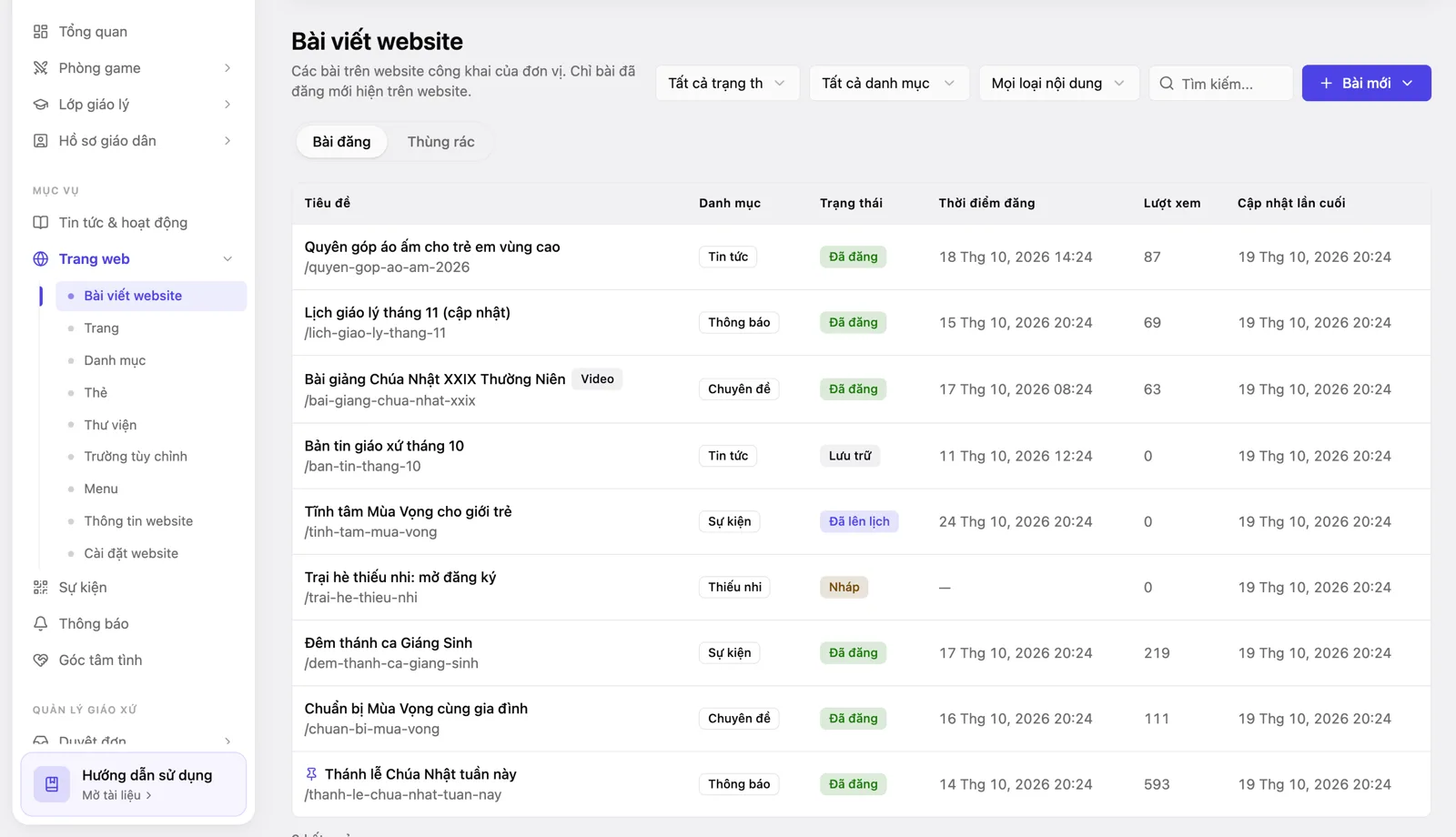
Task: Click the pin icon on Thánh lễ Chúa Nhật
Action: click(311, 774)
